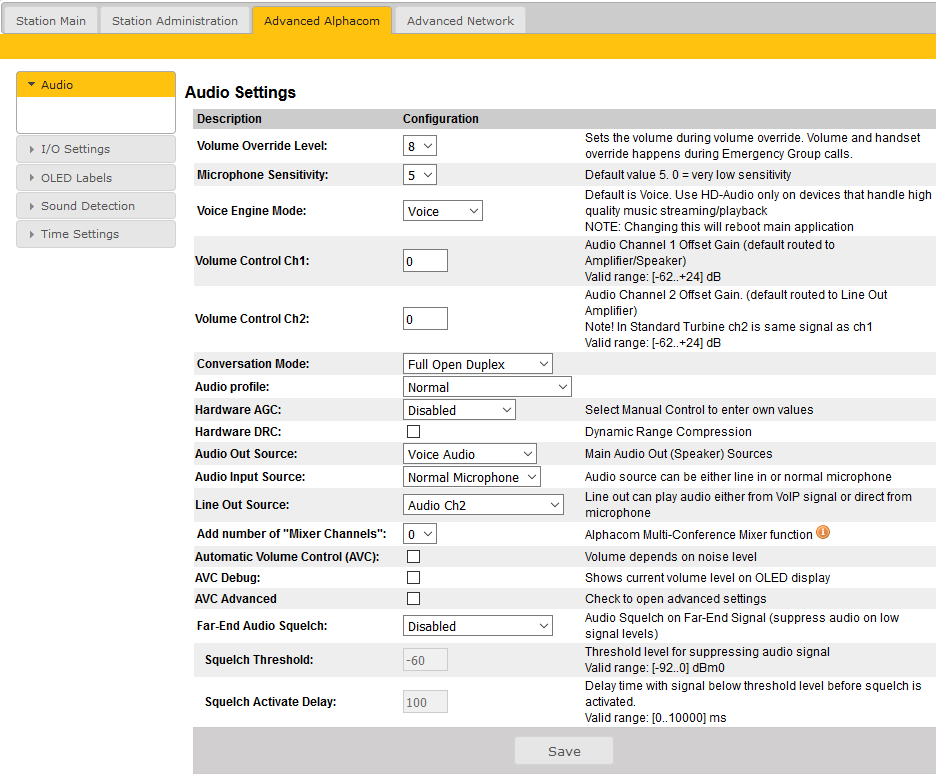Screen dimensions: 936x775
Task: Open the Voice Engine Mode dropdown
Action: click(443, 211)
